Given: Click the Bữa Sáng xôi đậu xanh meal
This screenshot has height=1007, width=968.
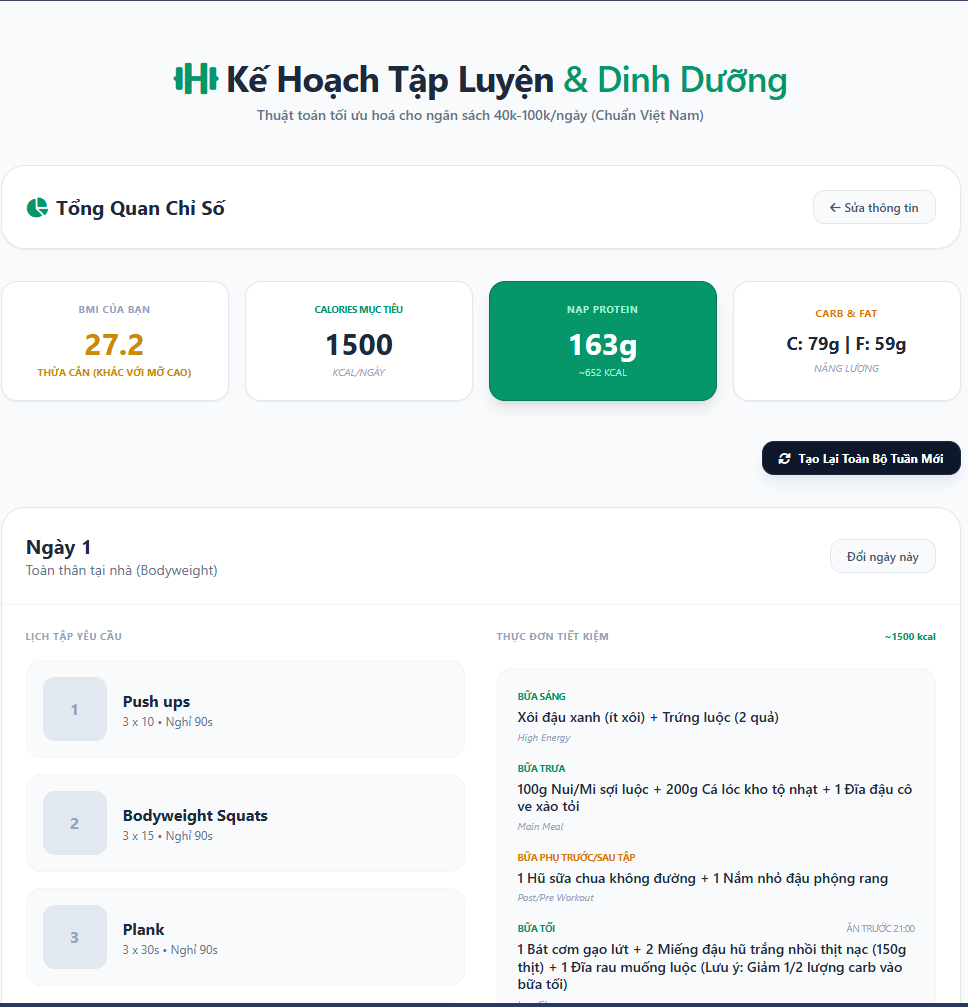Looking at the screenshot, I should pyautogui.click(x=648, y=717).
